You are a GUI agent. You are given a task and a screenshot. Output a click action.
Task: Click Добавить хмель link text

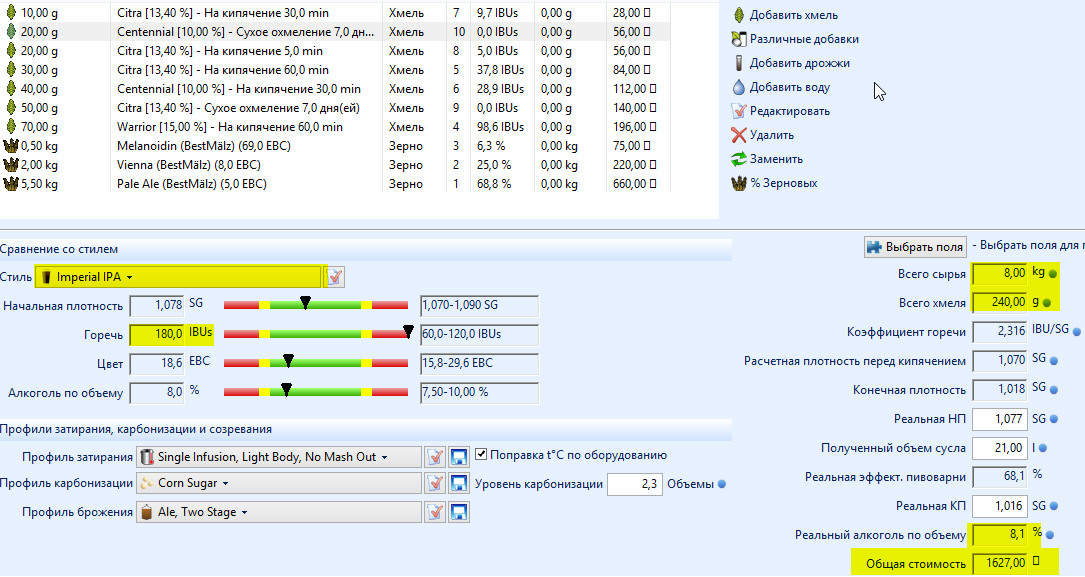[794, 15]
